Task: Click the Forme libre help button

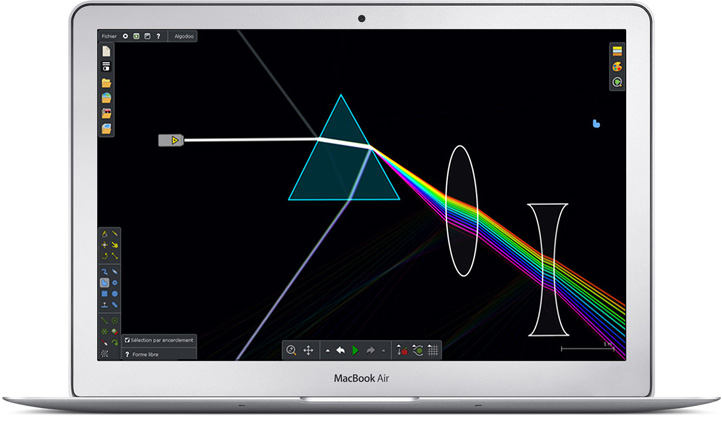Action: pyautogui.click(x=127, y=353)
